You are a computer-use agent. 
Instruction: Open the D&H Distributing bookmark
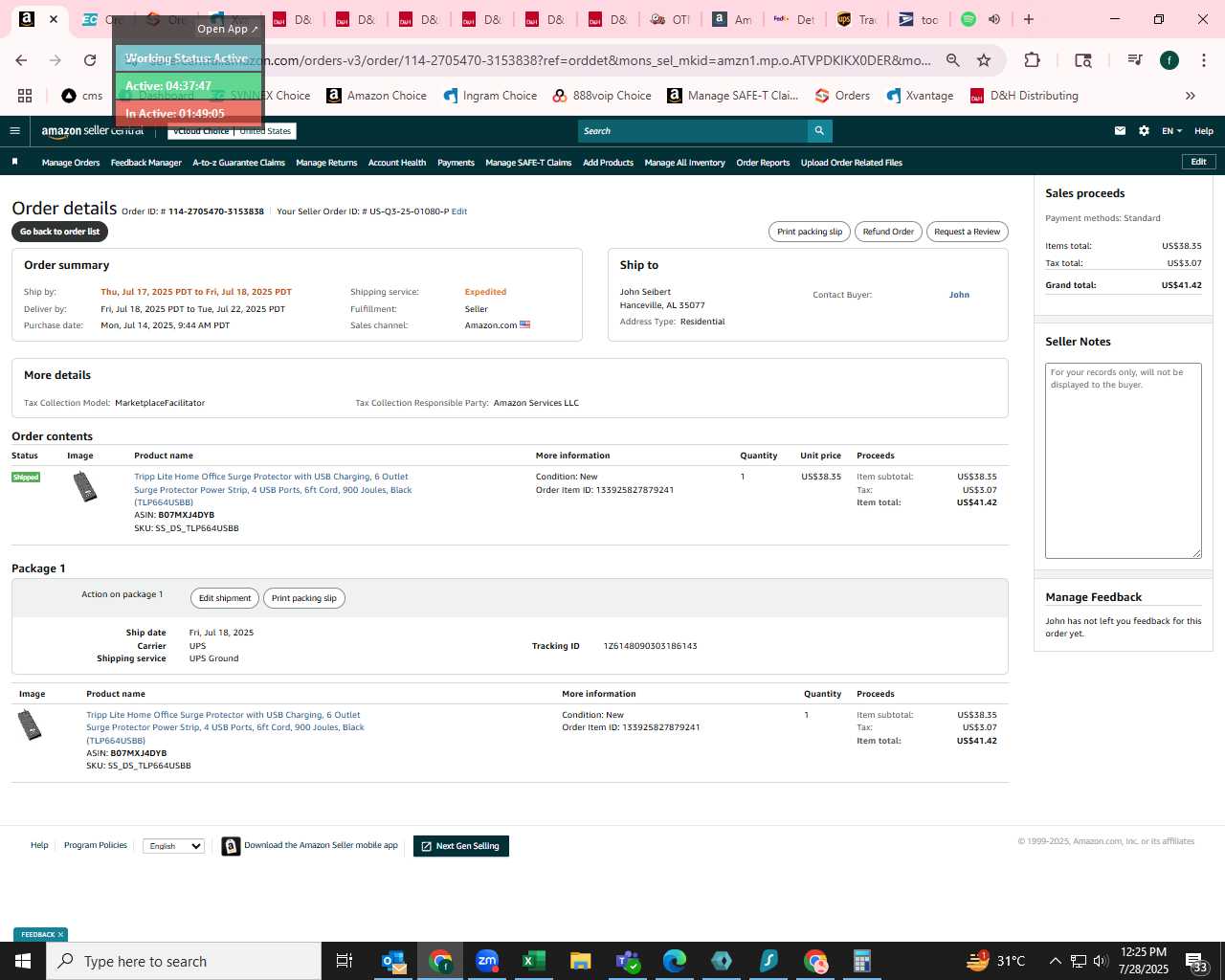coord(1024,96)
